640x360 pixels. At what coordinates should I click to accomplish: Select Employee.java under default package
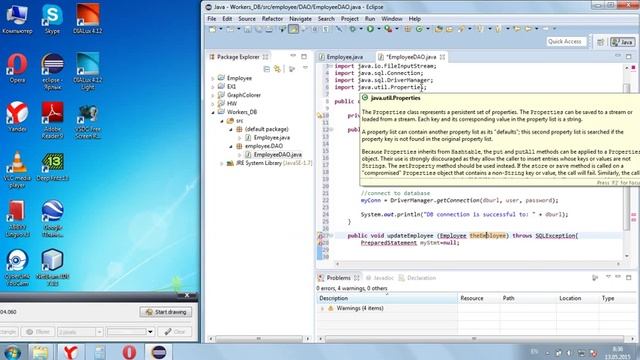271,138
